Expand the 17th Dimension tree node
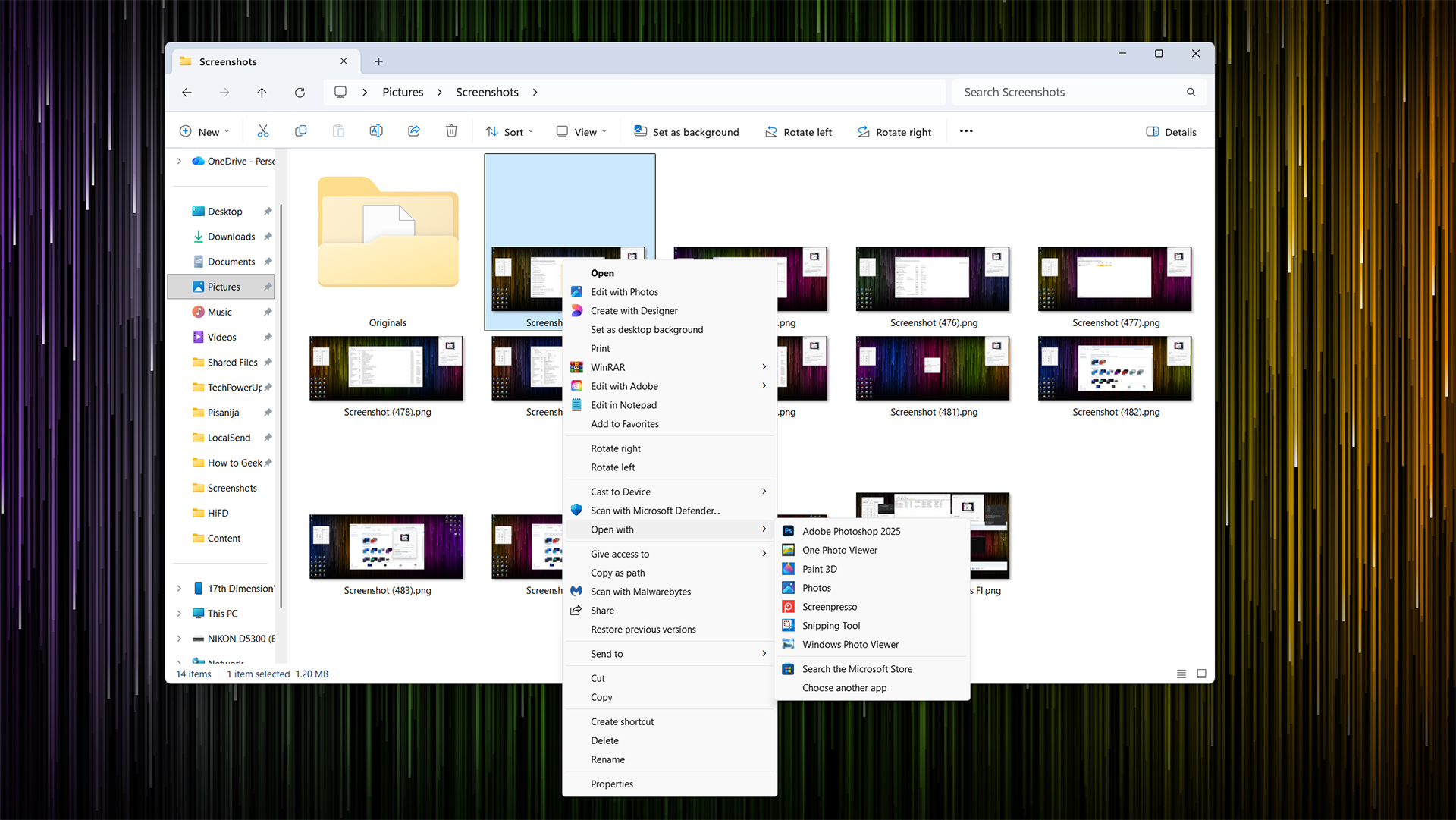Screen dimensions: 1456x820 pyautogui.click(x=179, y=588)
